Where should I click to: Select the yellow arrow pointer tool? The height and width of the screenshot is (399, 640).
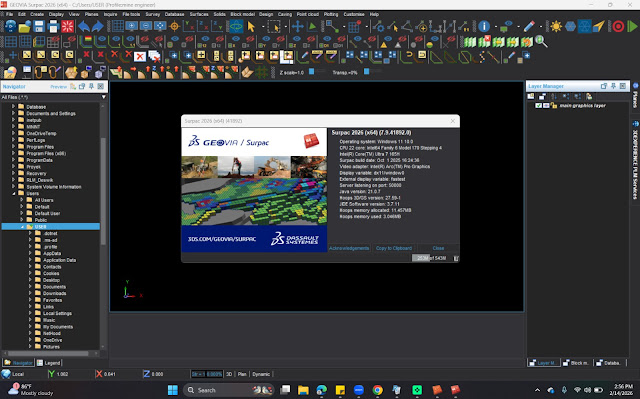[x=251, y=27]
